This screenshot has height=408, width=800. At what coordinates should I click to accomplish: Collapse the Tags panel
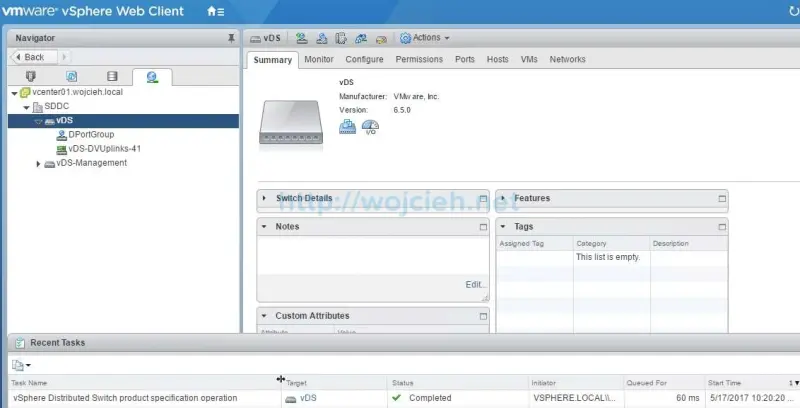(503, 226)
